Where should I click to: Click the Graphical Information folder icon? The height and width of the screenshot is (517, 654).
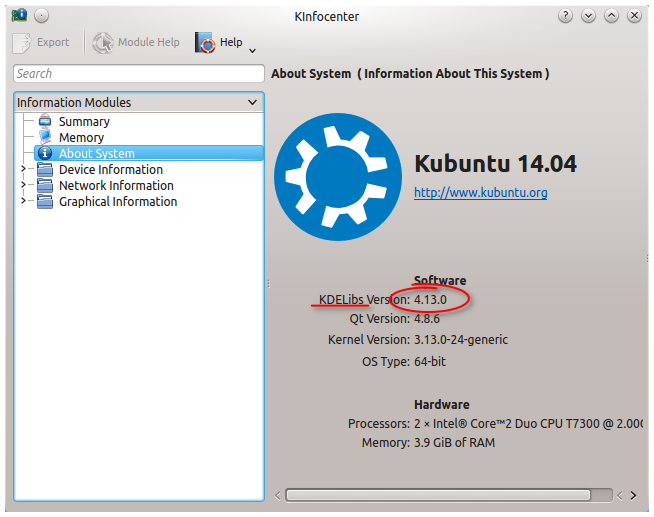[x=44, y=201]
